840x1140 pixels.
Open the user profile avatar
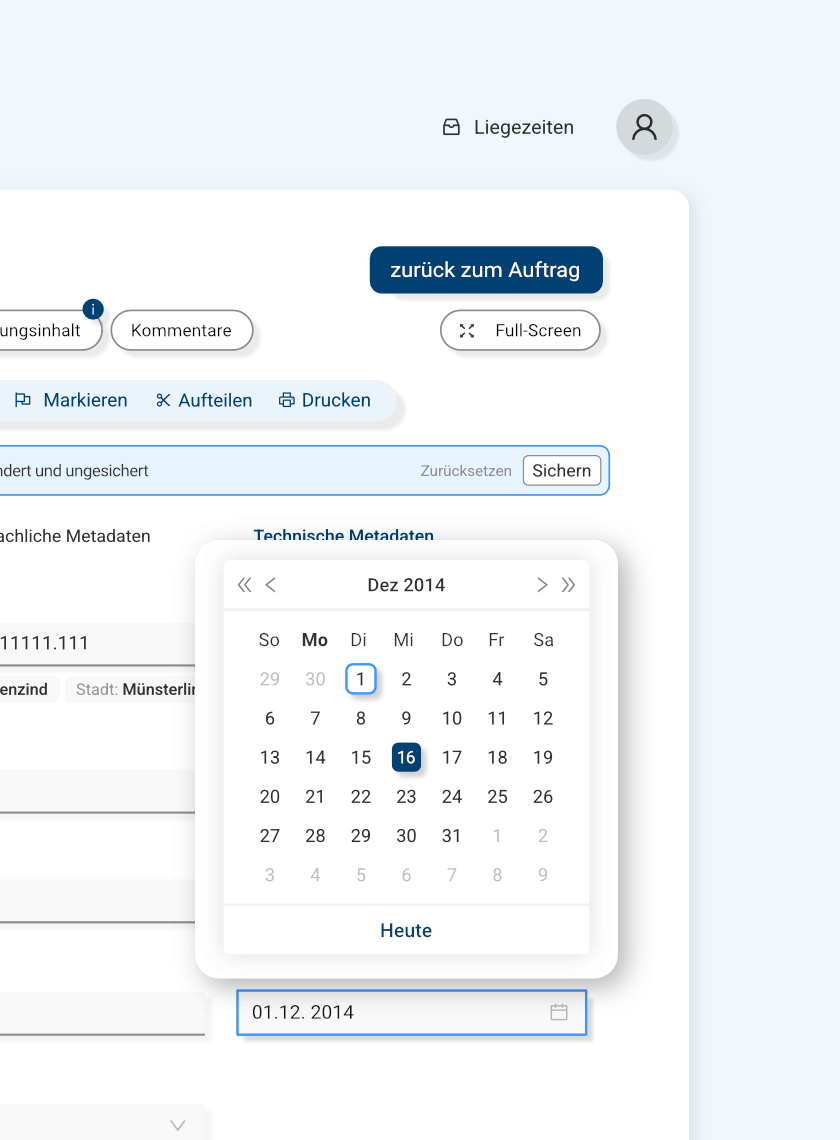(x=644, y=127)
